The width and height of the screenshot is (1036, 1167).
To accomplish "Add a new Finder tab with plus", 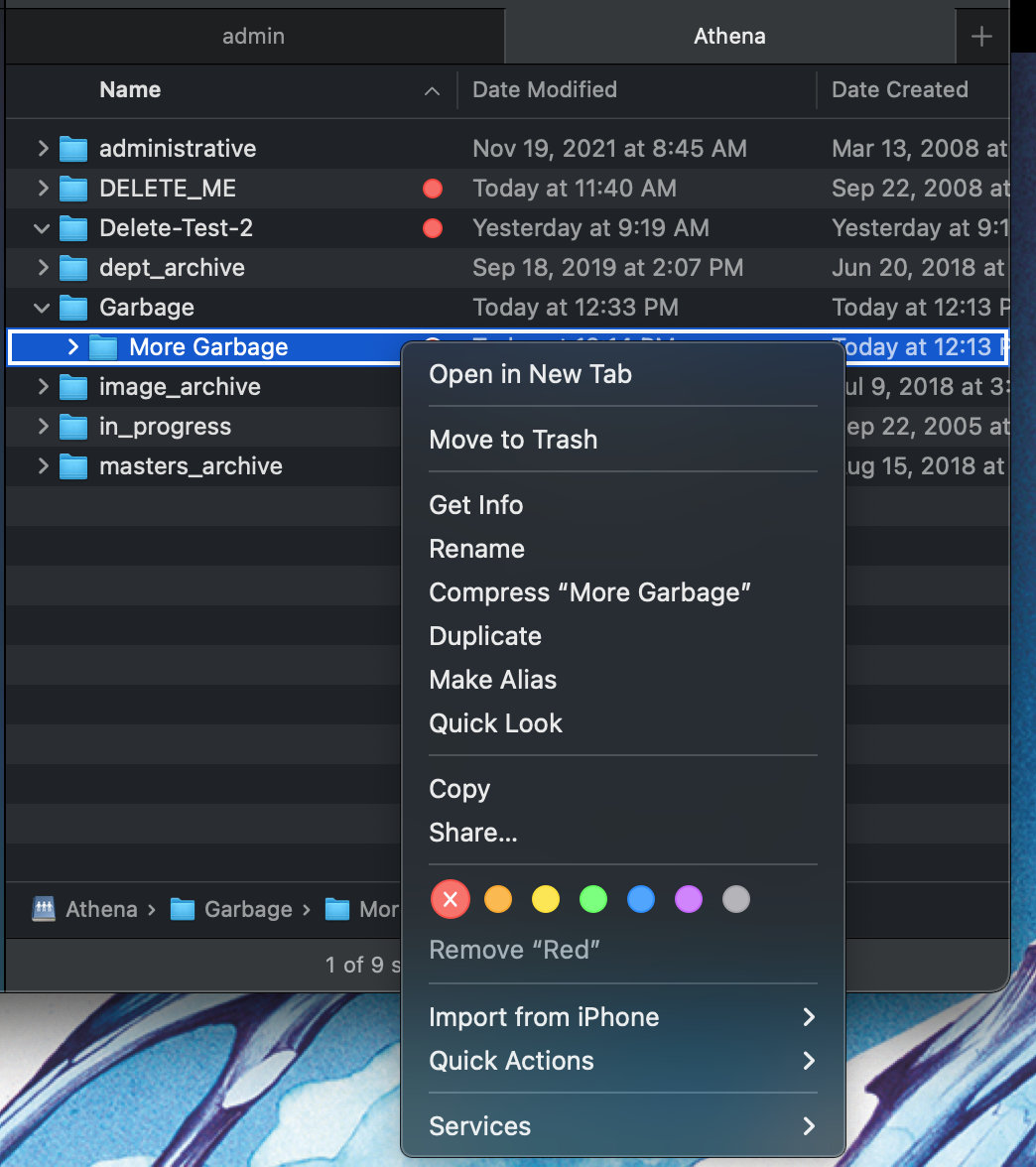I will pyautogui.click(x=981, y=36).
